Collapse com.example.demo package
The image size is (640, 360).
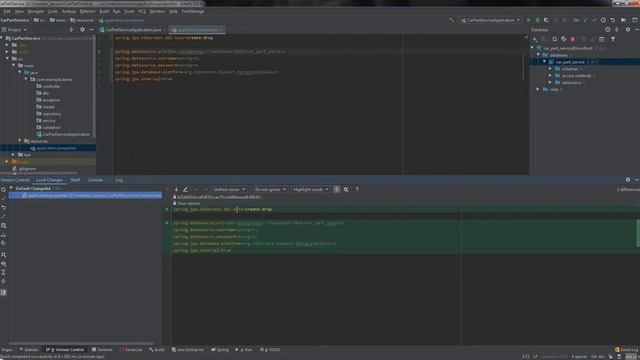(27, 79)
